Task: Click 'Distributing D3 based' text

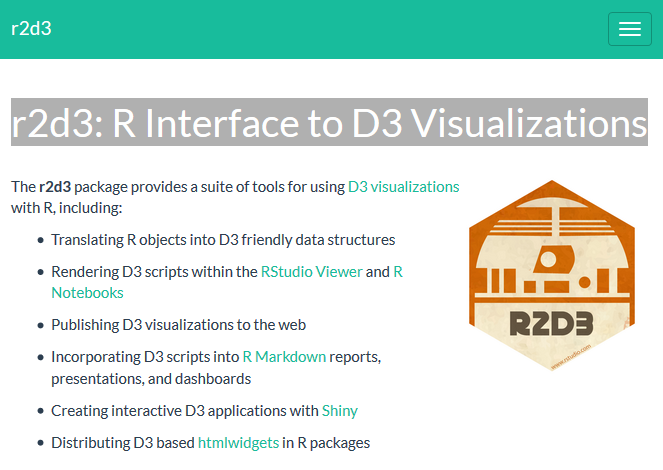Action: (123, 443)
